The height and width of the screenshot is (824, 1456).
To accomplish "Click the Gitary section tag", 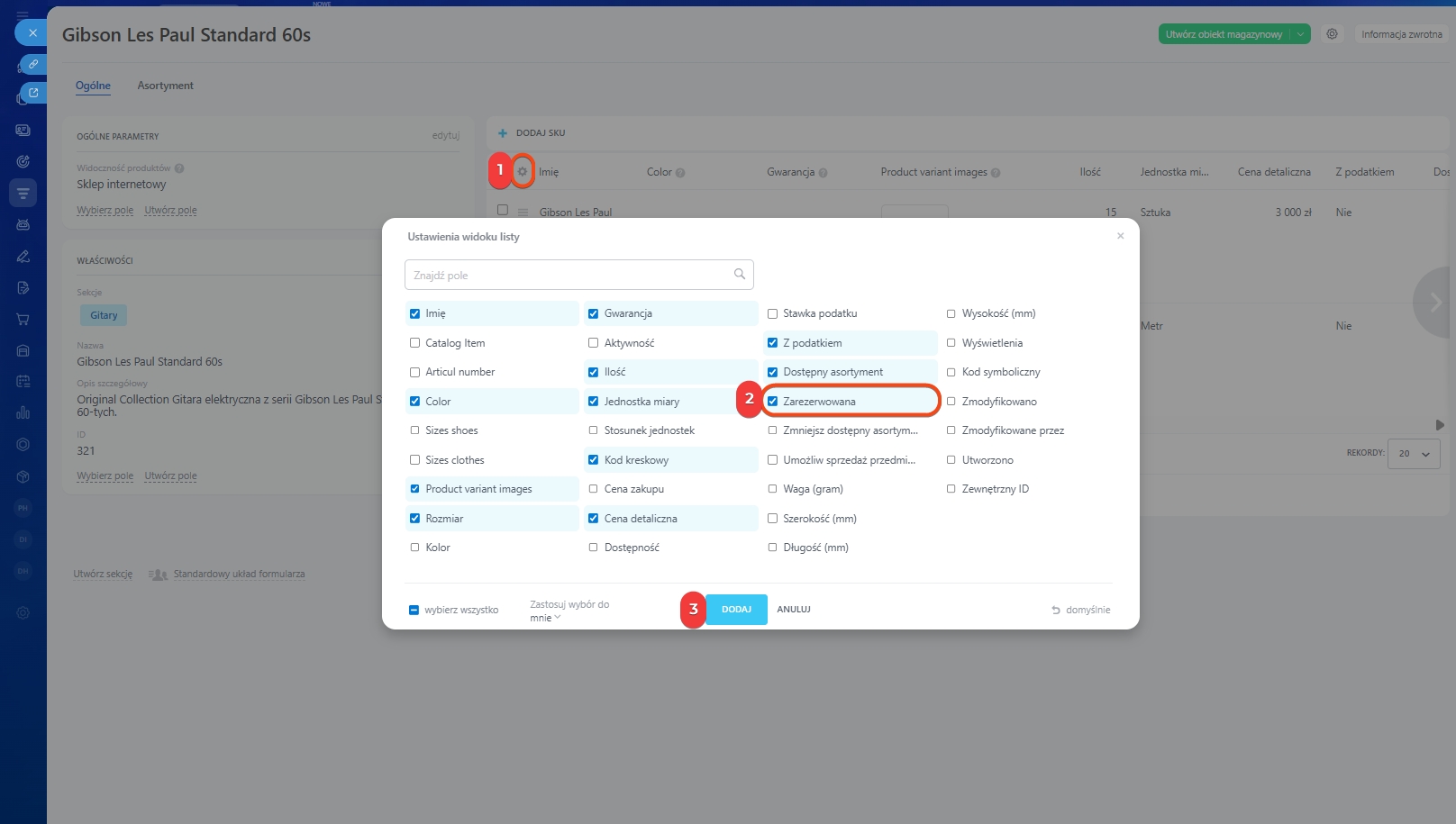I will [104, 315].
